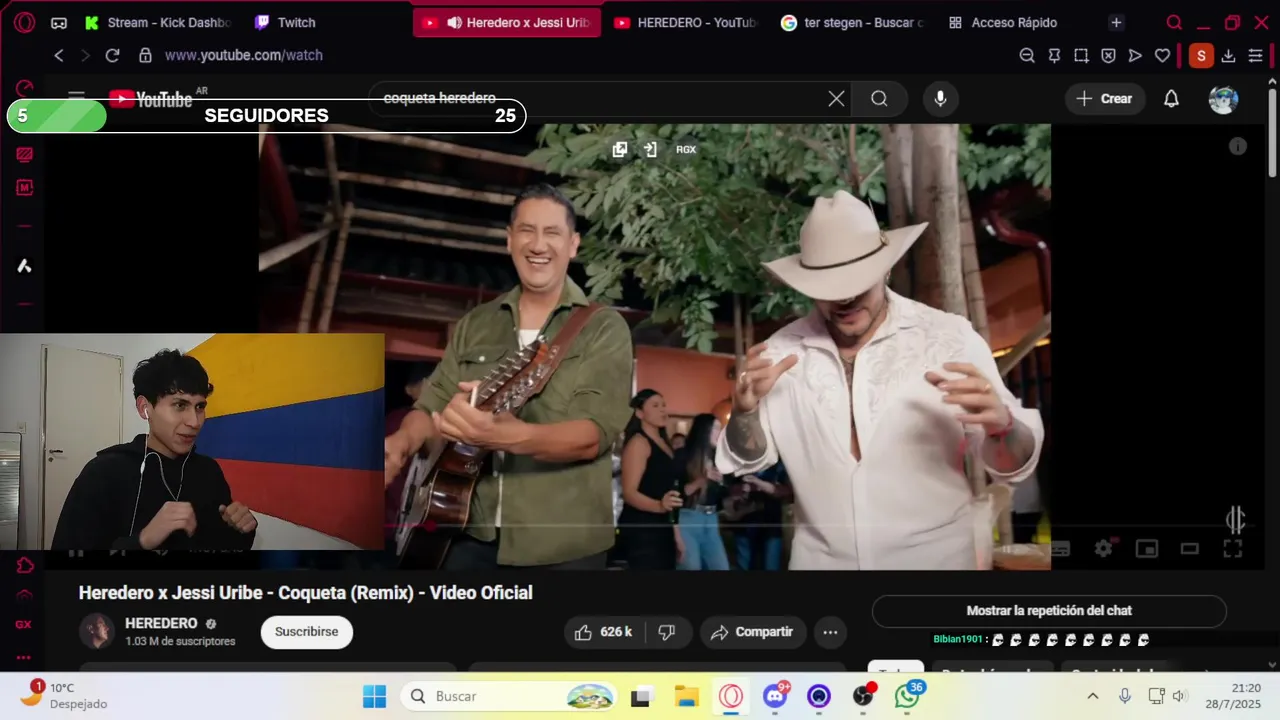Viewport: 1280px width, 720px height.
Task: Open the Windows Start menu
Action: click(x=375, y=696)
